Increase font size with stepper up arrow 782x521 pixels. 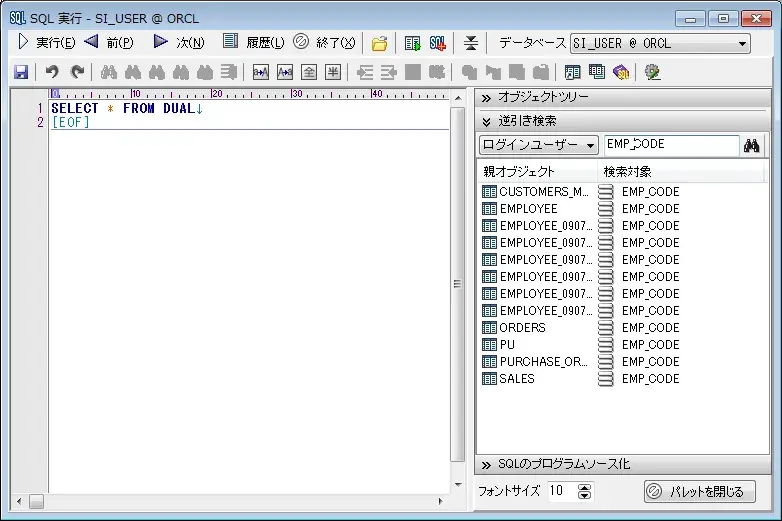click(585, 487)
